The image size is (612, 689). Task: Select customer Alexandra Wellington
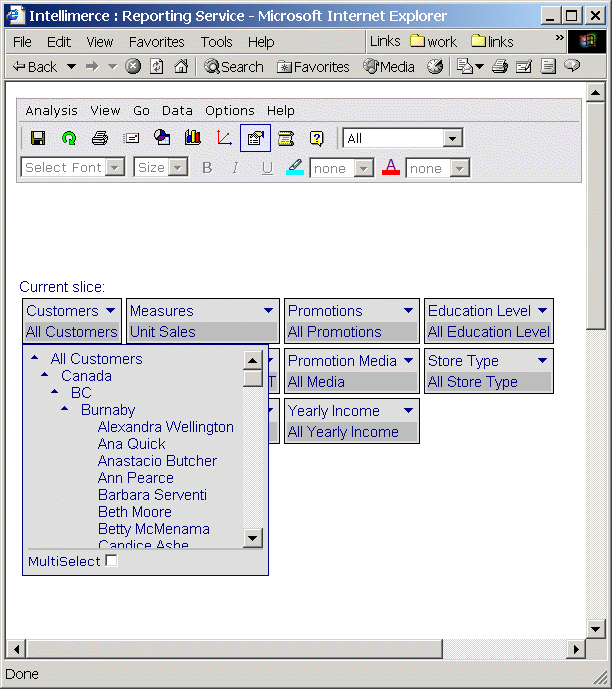(166, 427)
